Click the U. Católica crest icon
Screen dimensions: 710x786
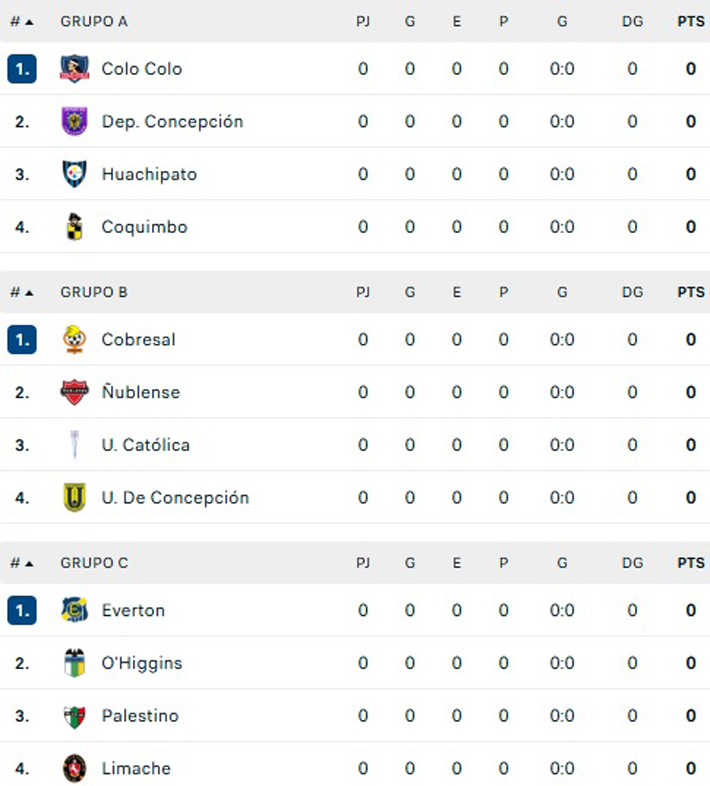pyautogui.click(x=74, y=445)
